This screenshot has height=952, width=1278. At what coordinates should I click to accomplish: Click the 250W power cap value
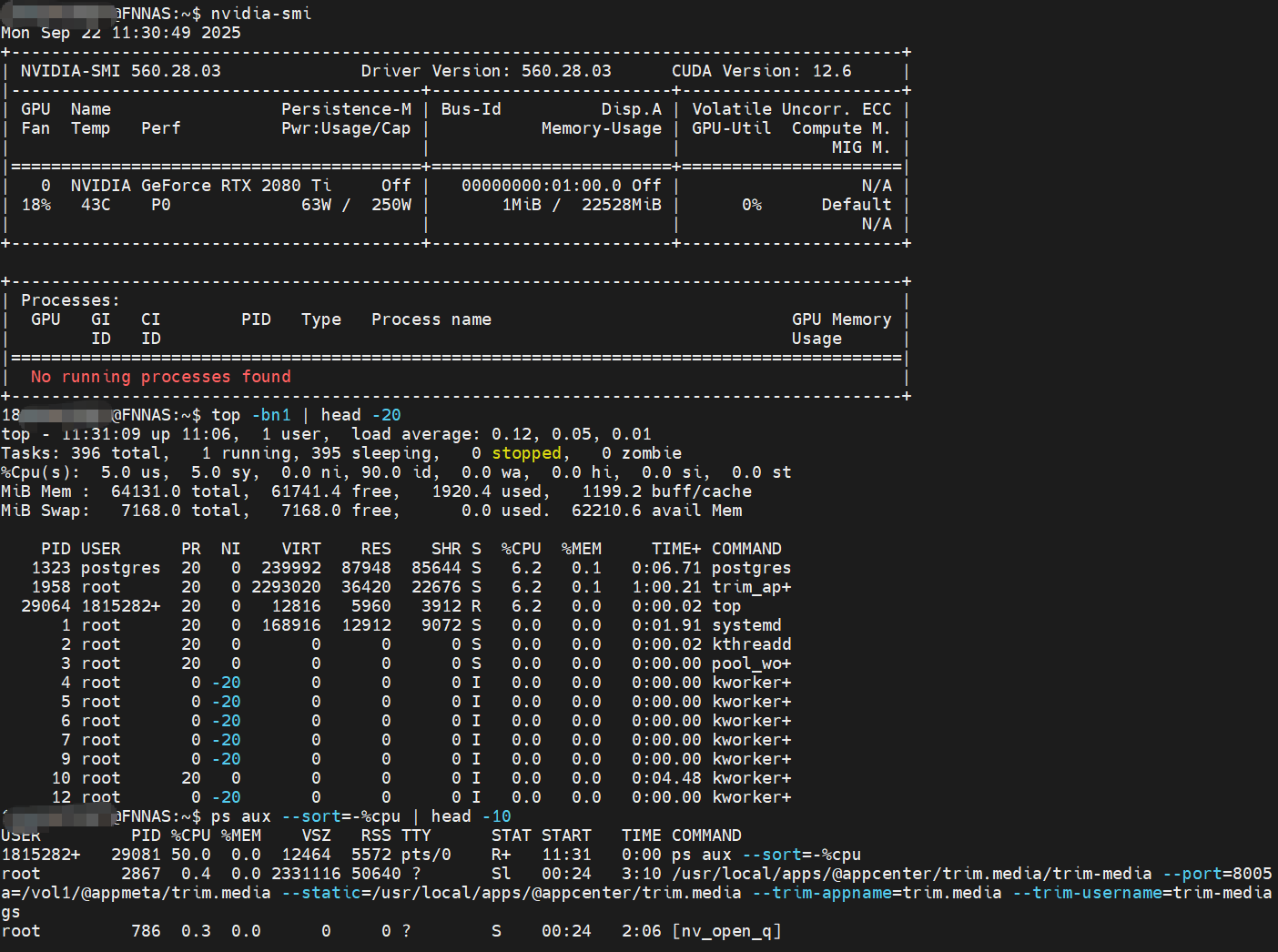(390, 205)
